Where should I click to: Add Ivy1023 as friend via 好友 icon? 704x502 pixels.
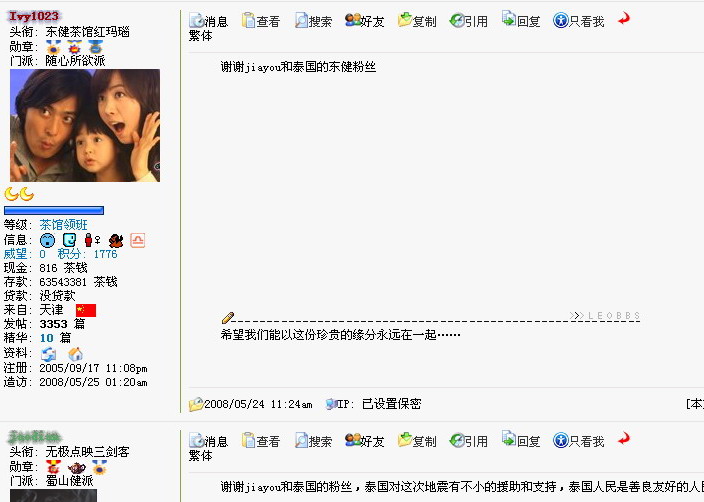pyautogui.click(x=365, y=21)
